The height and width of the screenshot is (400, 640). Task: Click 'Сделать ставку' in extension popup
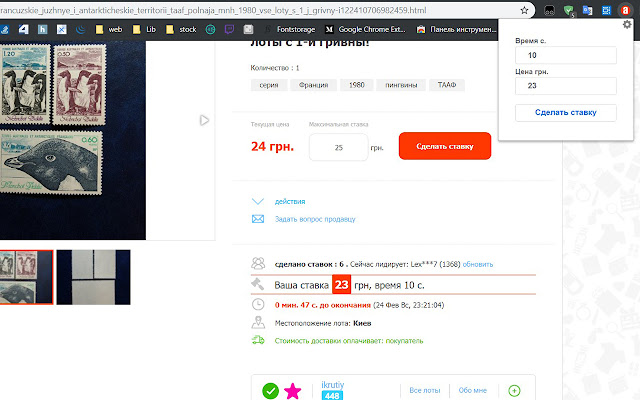click(566, 113)
